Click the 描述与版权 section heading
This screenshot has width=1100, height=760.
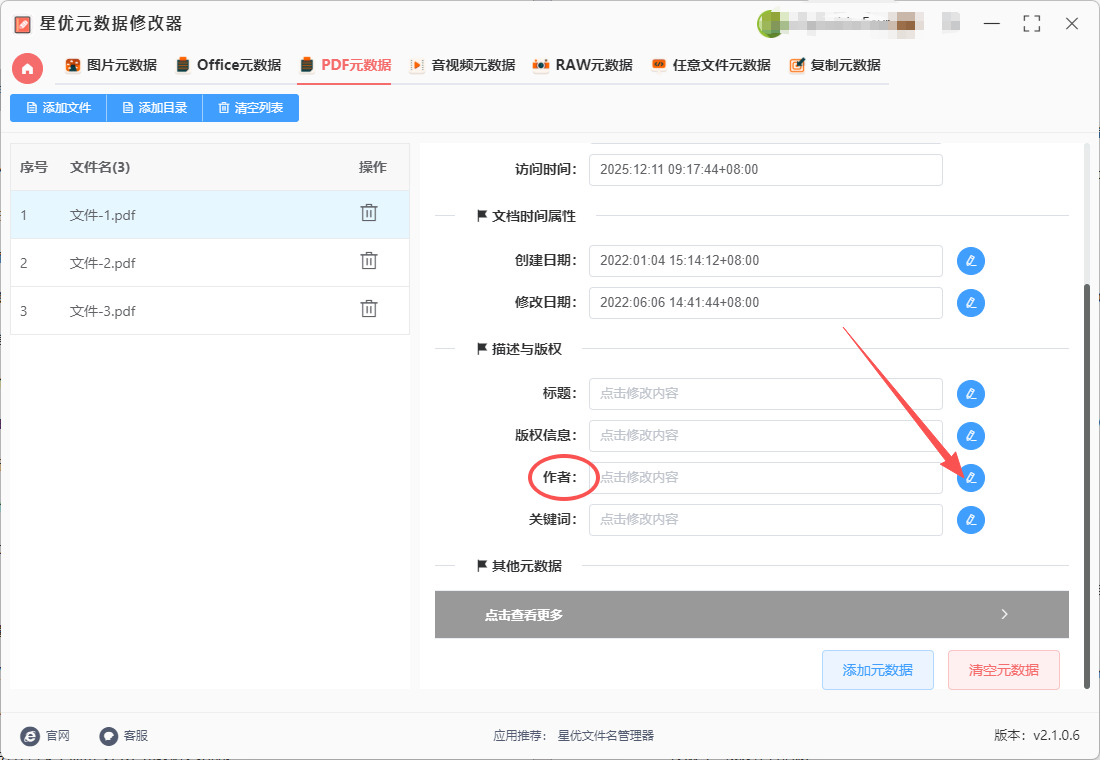pos(519,349)
